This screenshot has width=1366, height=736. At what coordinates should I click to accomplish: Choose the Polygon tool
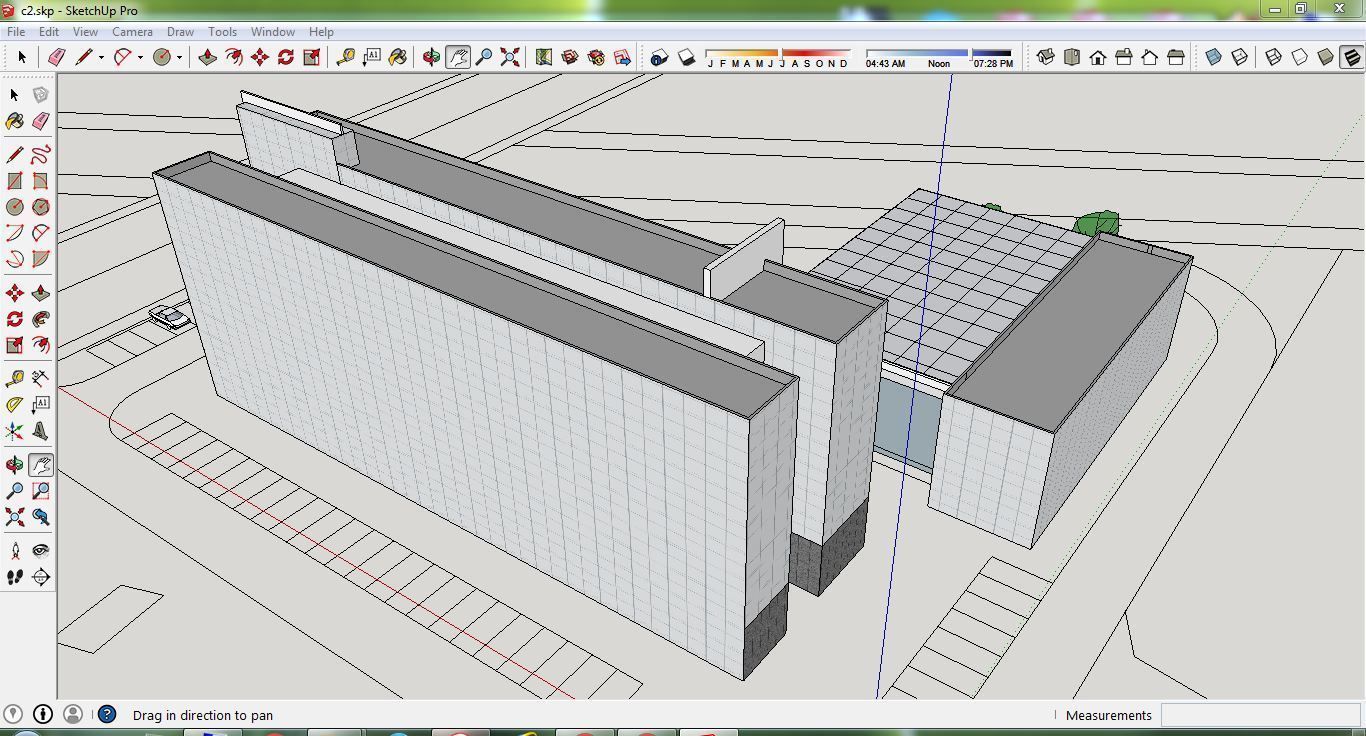(x=40, y=207)
